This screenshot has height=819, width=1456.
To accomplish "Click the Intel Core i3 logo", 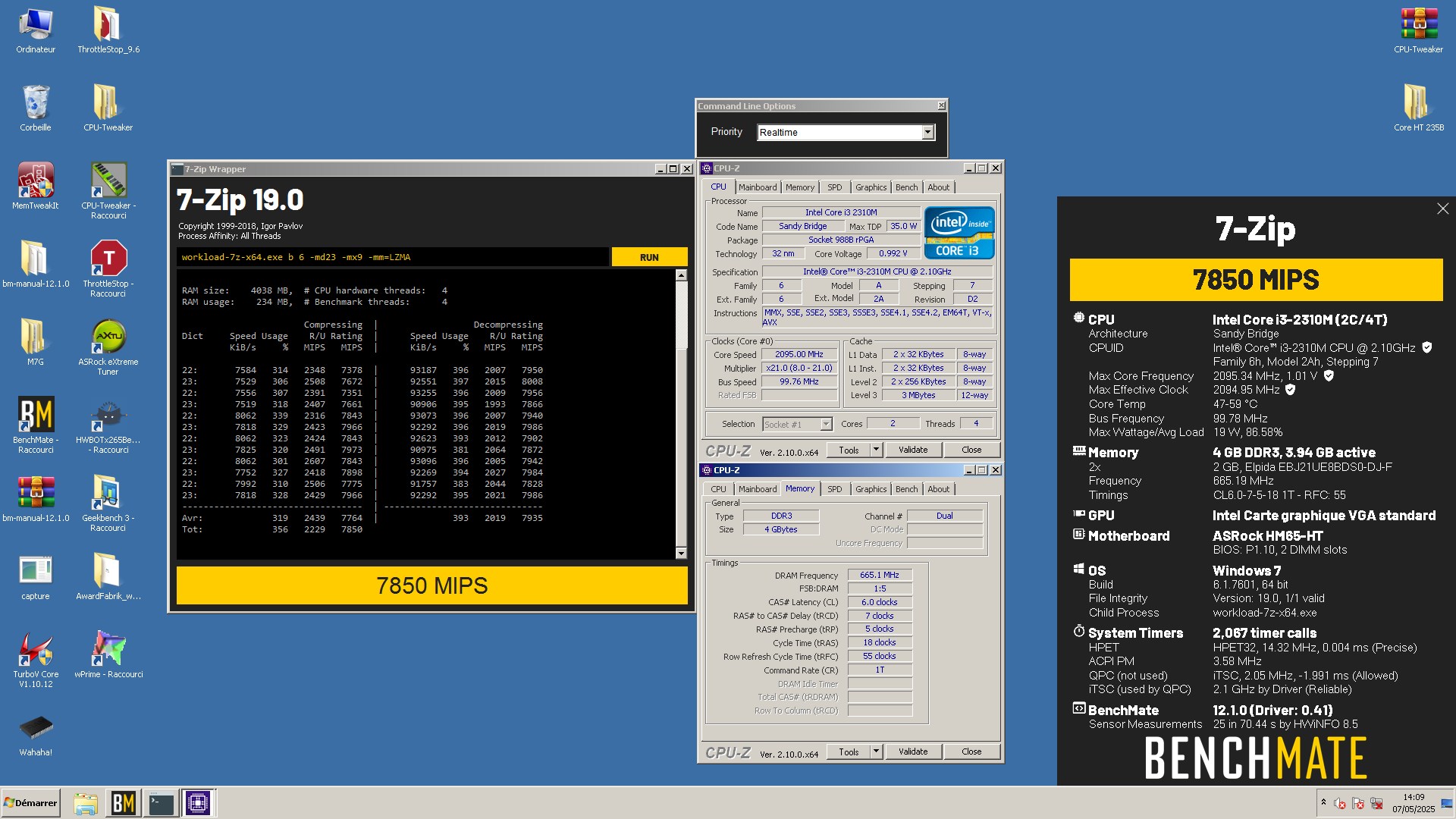I will point(959,233).
